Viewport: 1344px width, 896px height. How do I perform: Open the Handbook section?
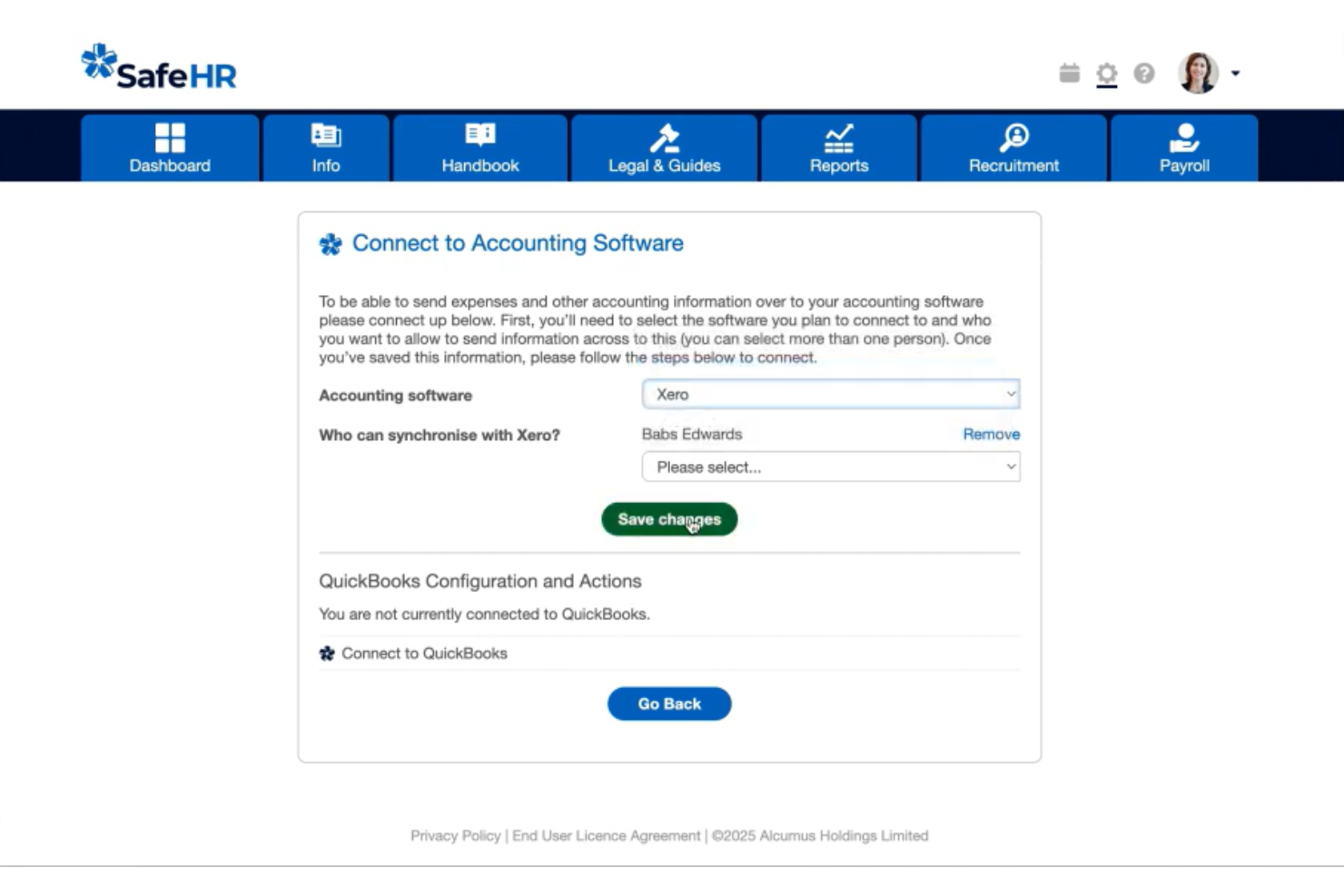coord(479,148)
